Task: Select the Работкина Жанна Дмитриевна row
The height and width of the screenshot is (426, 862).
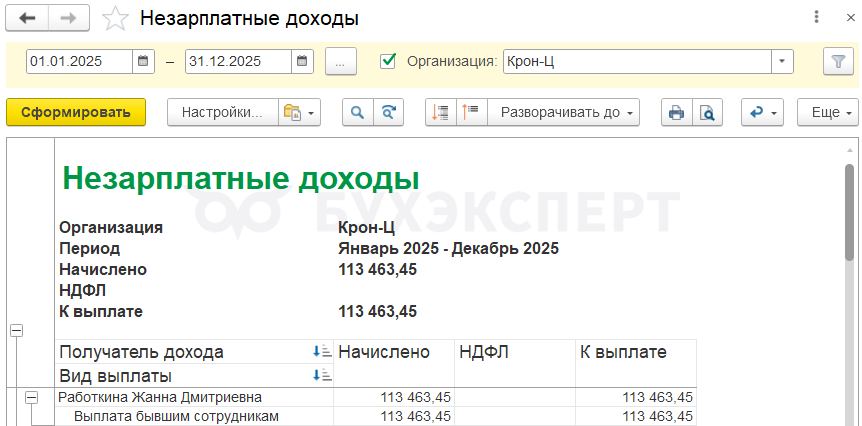Action: pyautogui.click(x=376, y=397)
